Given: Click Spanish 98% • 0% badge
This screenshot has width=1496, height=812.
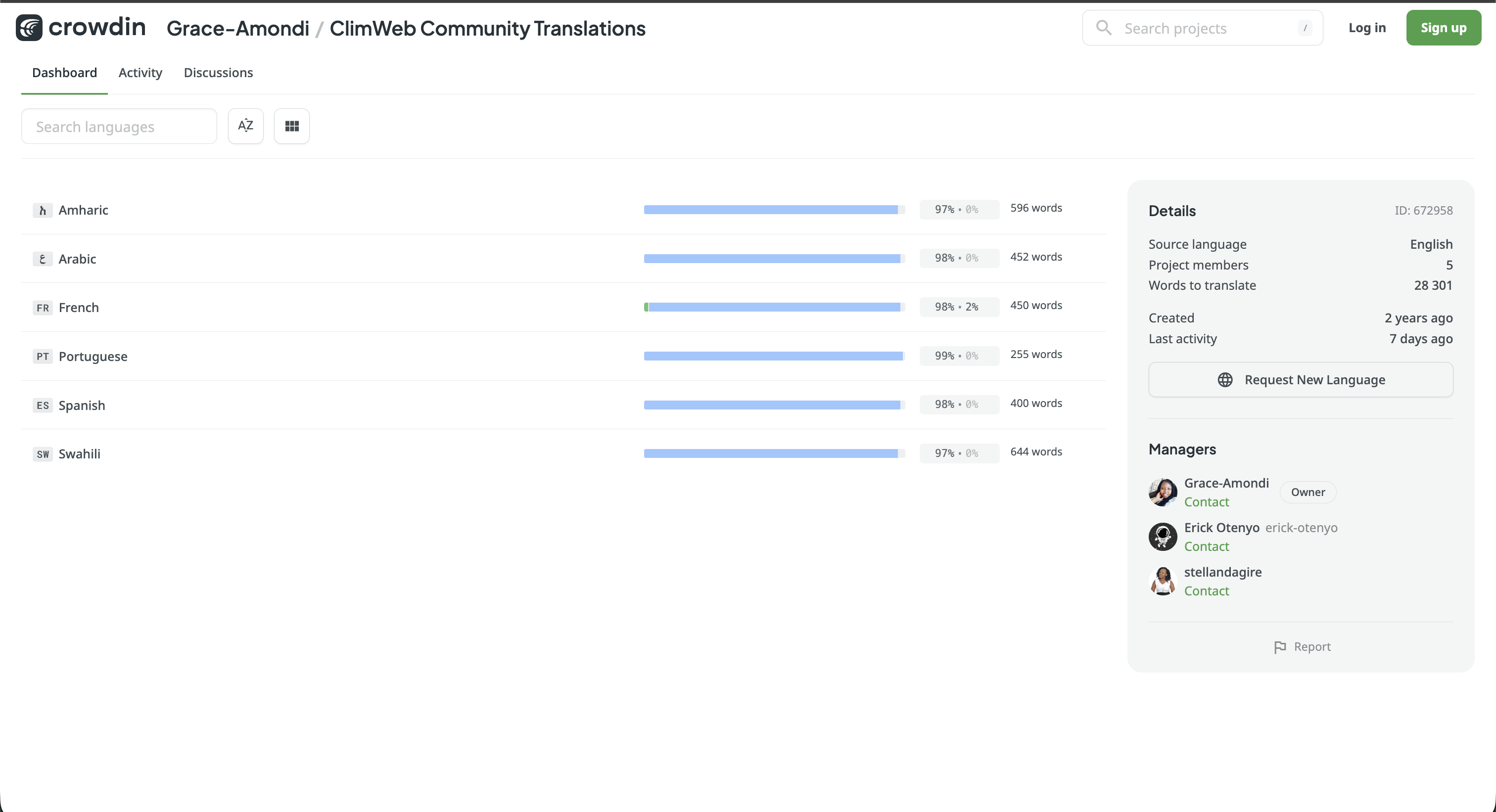Looking at the screenshot, I should [959, 405].
